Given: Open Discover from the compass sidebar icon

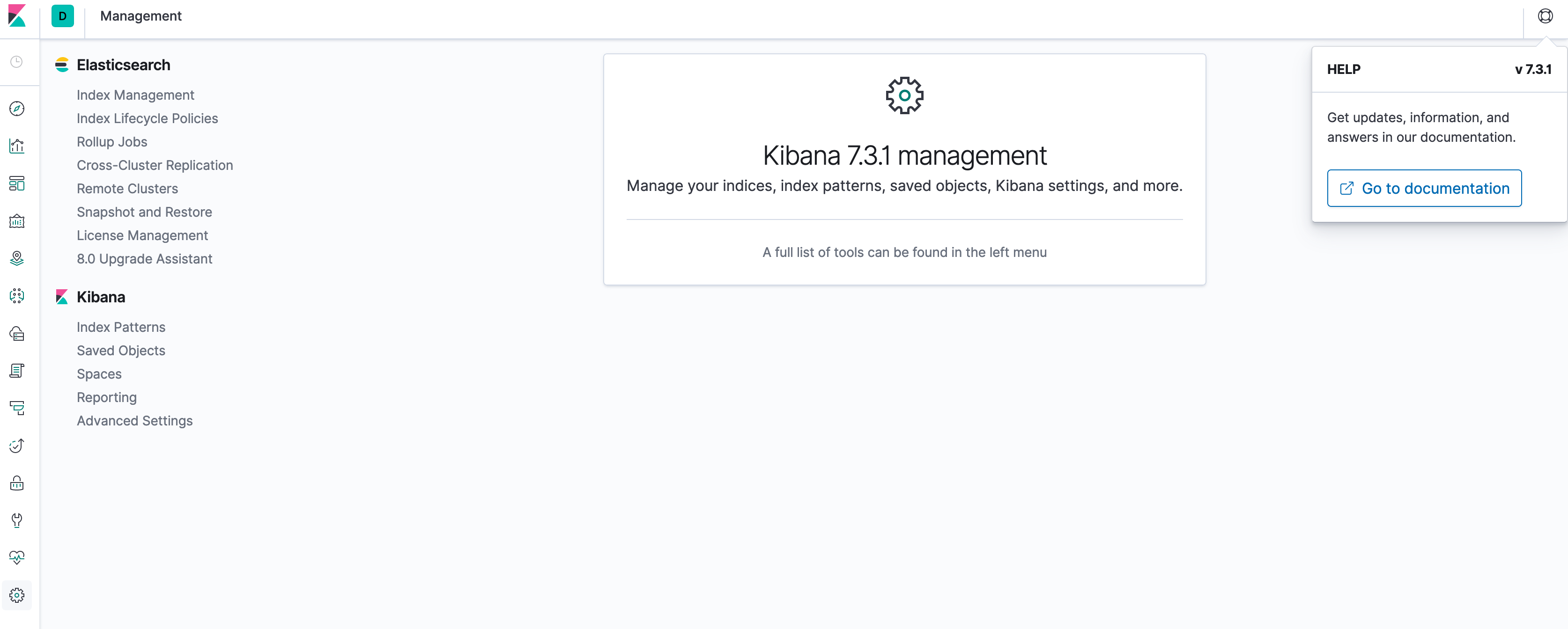Looking at the screenshot, I should pyautogui.click(x=17, y=108).
